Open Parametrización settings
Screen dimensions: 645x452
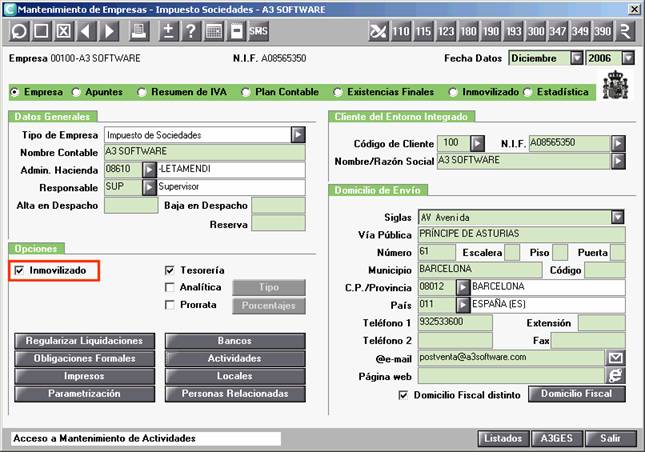coord(85,394)
